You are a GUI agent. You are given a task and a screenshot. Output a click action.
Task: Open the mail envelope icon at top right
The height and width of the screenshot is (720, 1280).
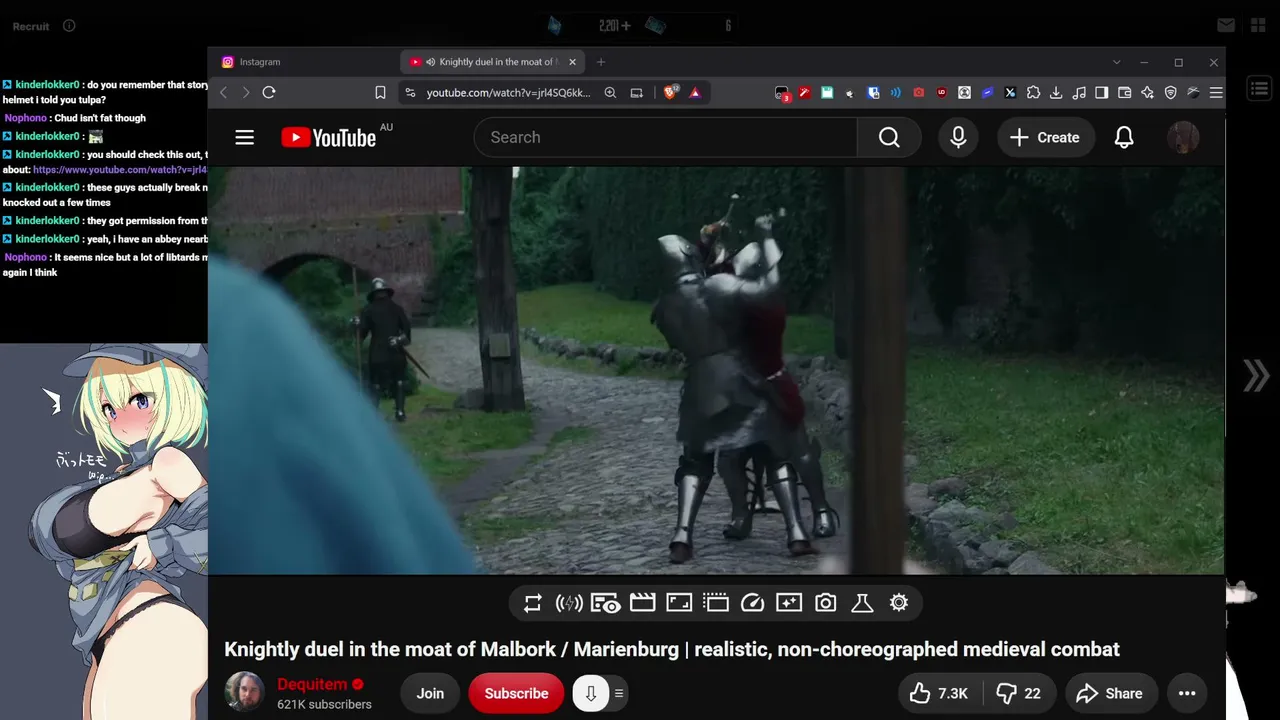[x=1226, y=26]
